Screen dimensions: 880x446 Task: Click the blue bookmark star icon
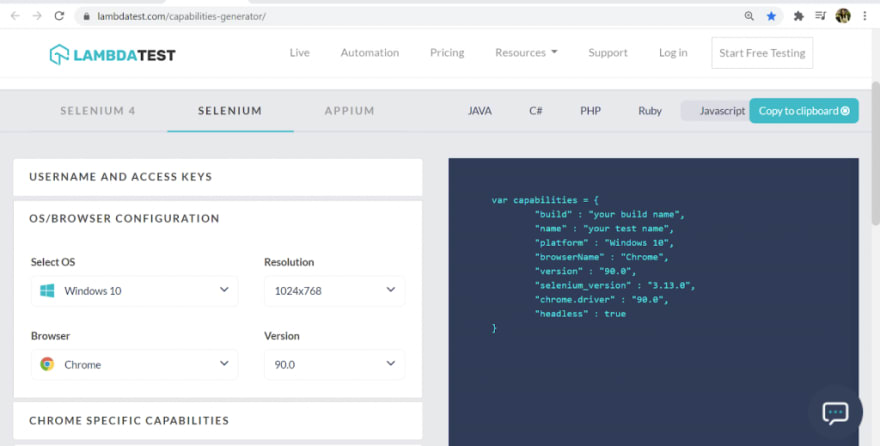point(771,16)
